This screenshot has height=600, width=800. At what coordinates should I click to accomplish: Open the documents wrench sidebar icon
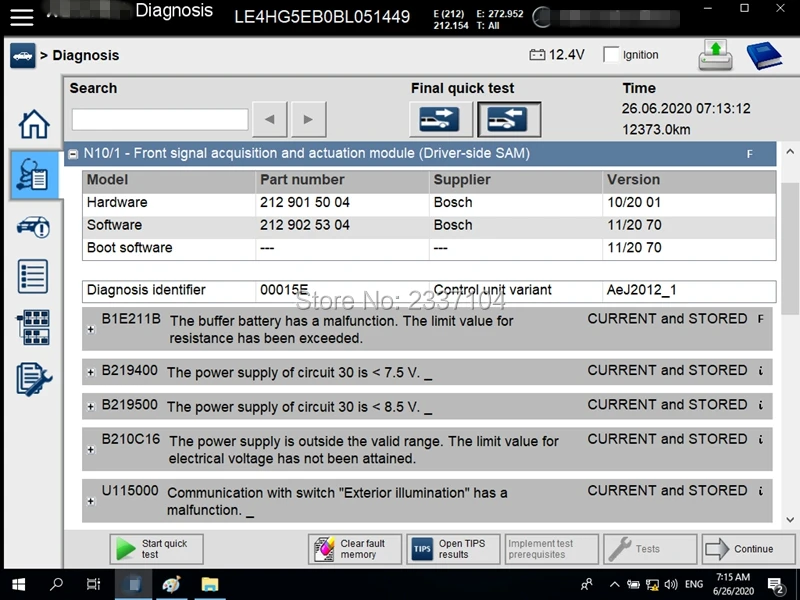pyautogui.click(x=34, y=379)
